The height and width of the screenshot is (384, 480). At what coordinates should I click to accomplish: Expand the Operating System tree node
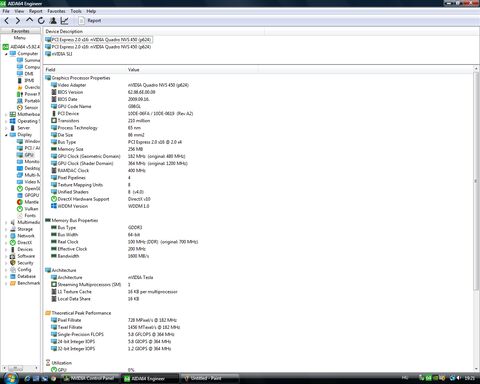pyautogui.click(x=6, y=121)
